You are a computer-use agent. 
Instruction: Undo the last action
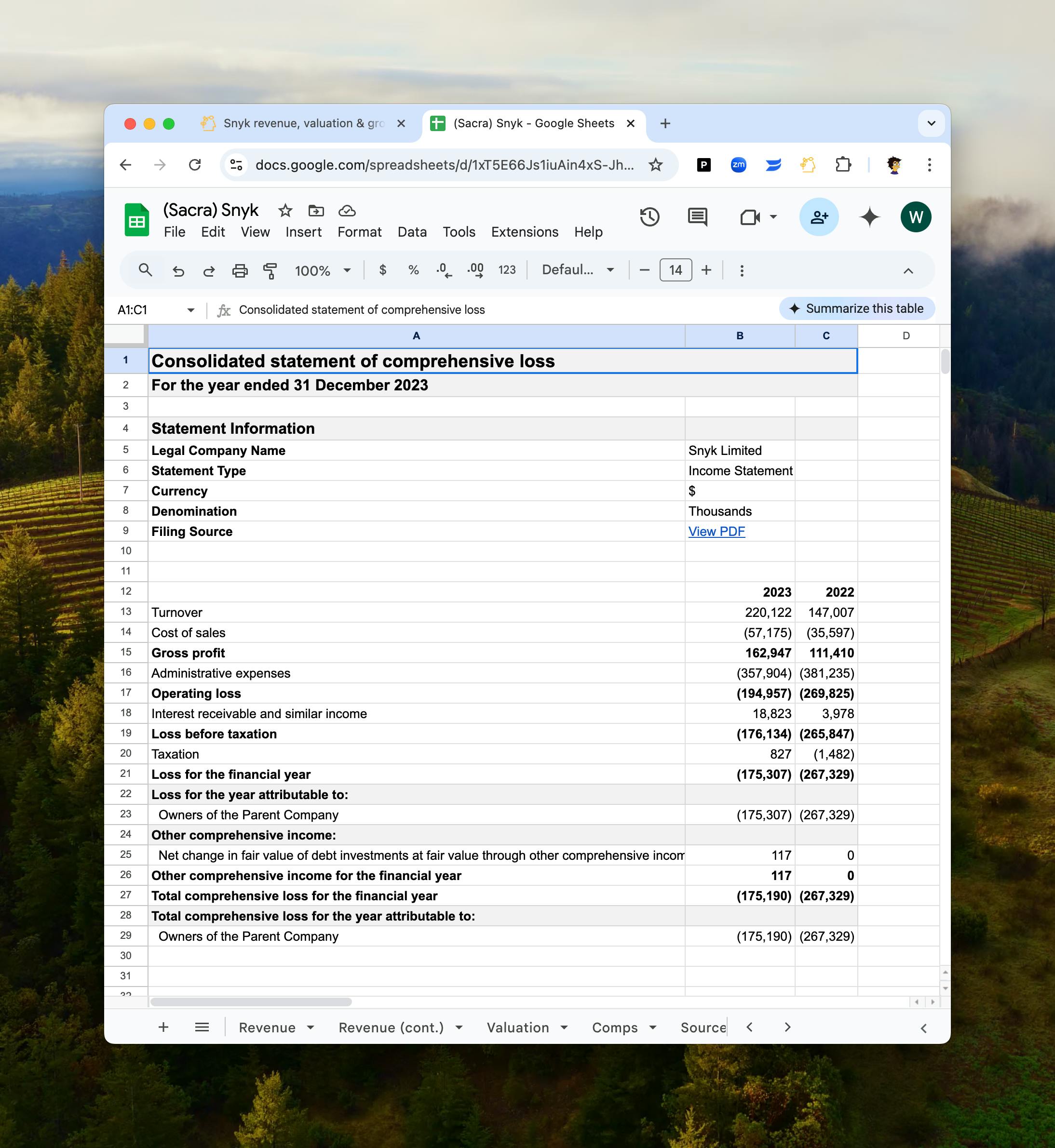[178, 270]
